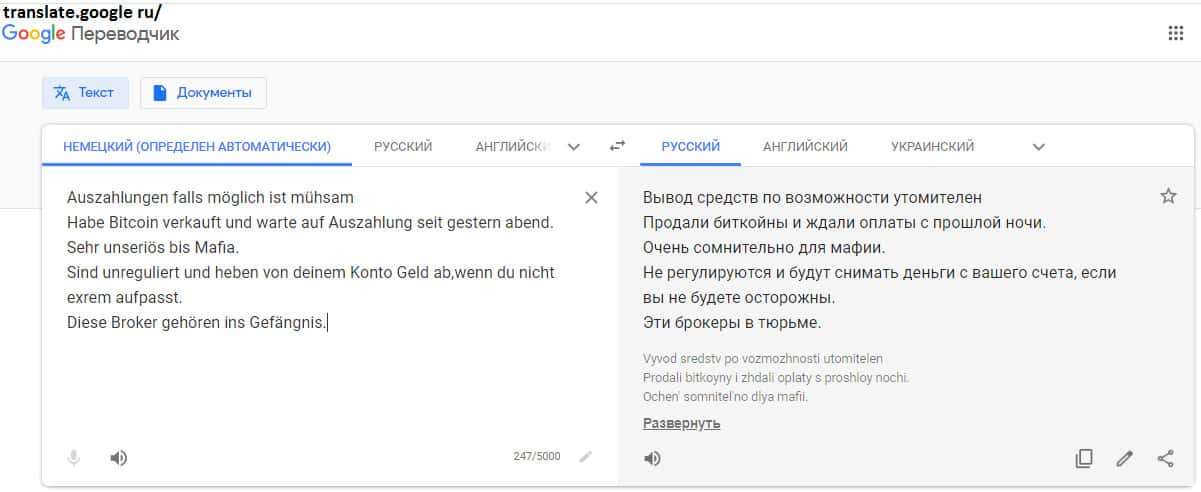Listen to the Russian translation
Viewport: 1201px width, 492px height.
click(x=652, y=458)
